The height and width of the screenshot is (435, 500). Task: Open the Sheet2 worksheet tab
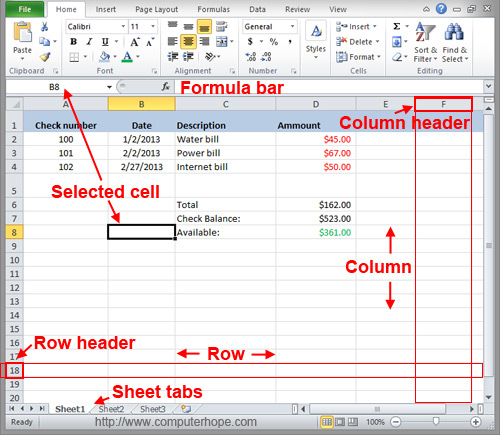(112, 409)
